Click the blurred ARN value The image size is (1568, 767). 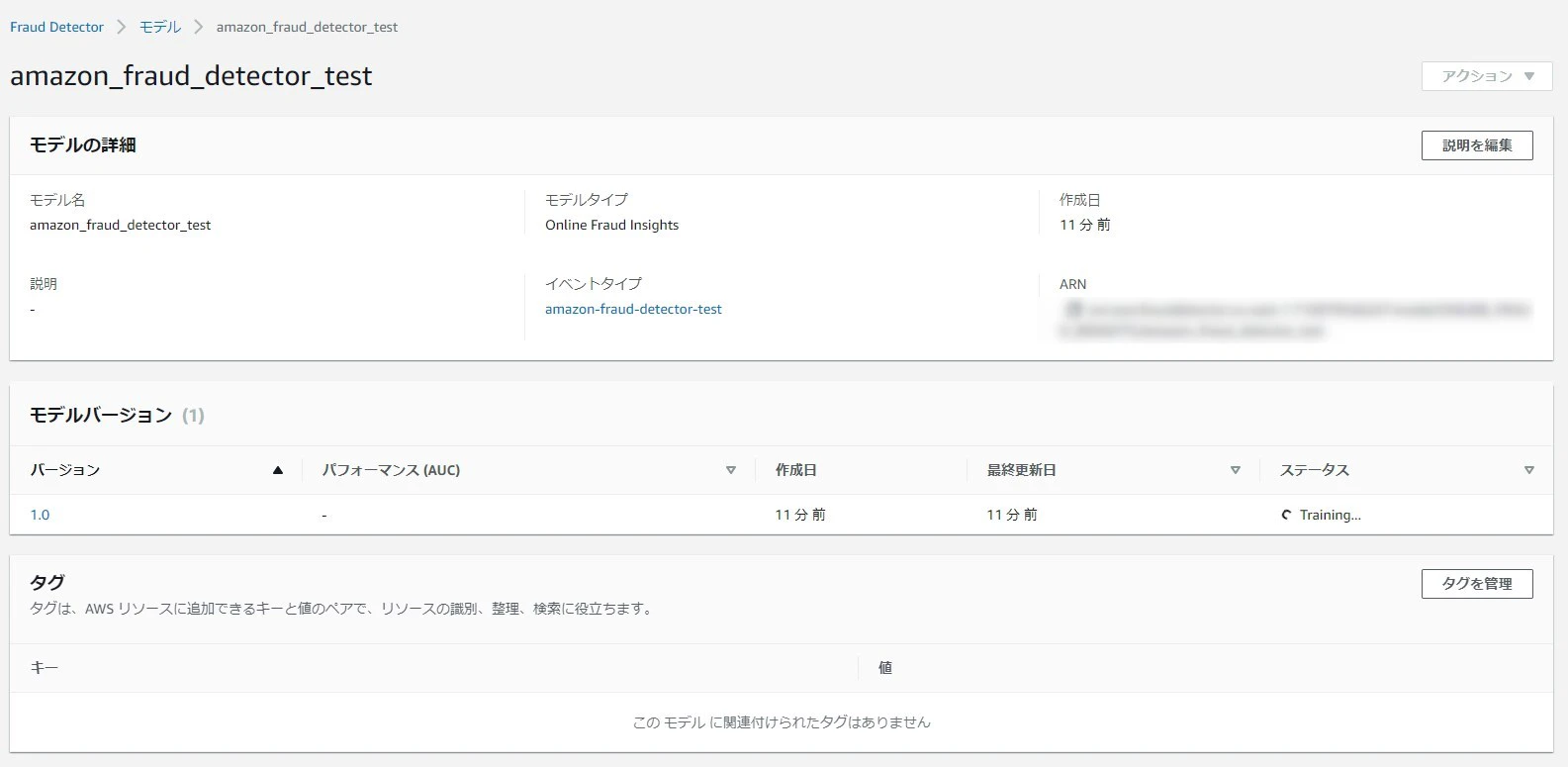pyautogui.click(x=1296, y=321)
